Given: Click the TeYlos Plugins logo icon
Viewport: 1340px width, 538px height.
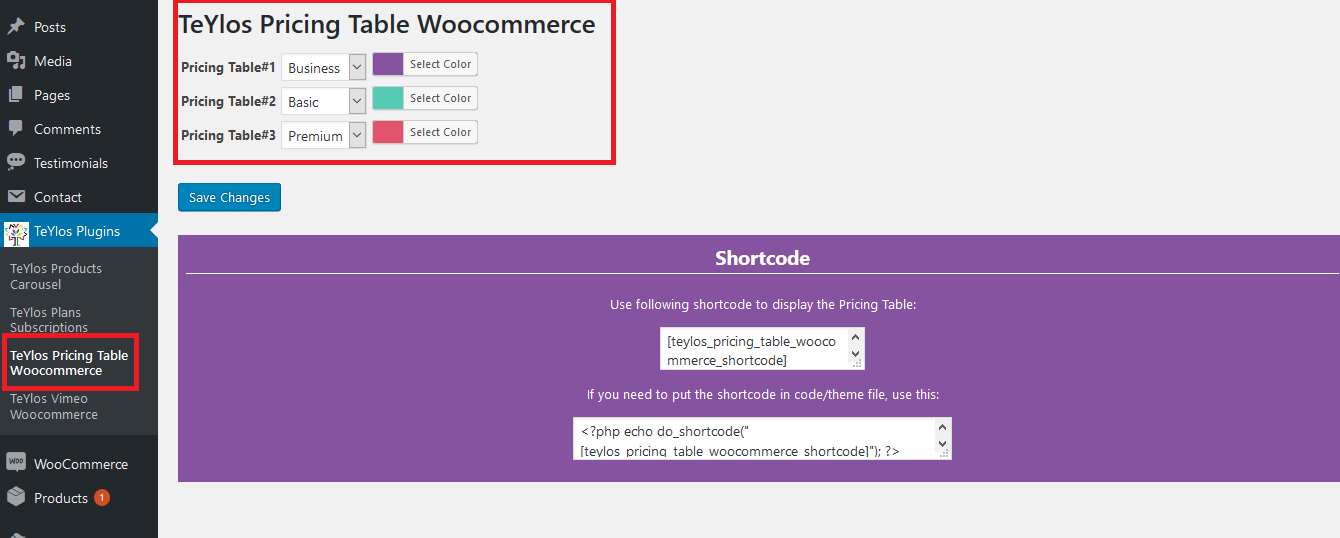Looking at the screenshot, I should 16,232.
